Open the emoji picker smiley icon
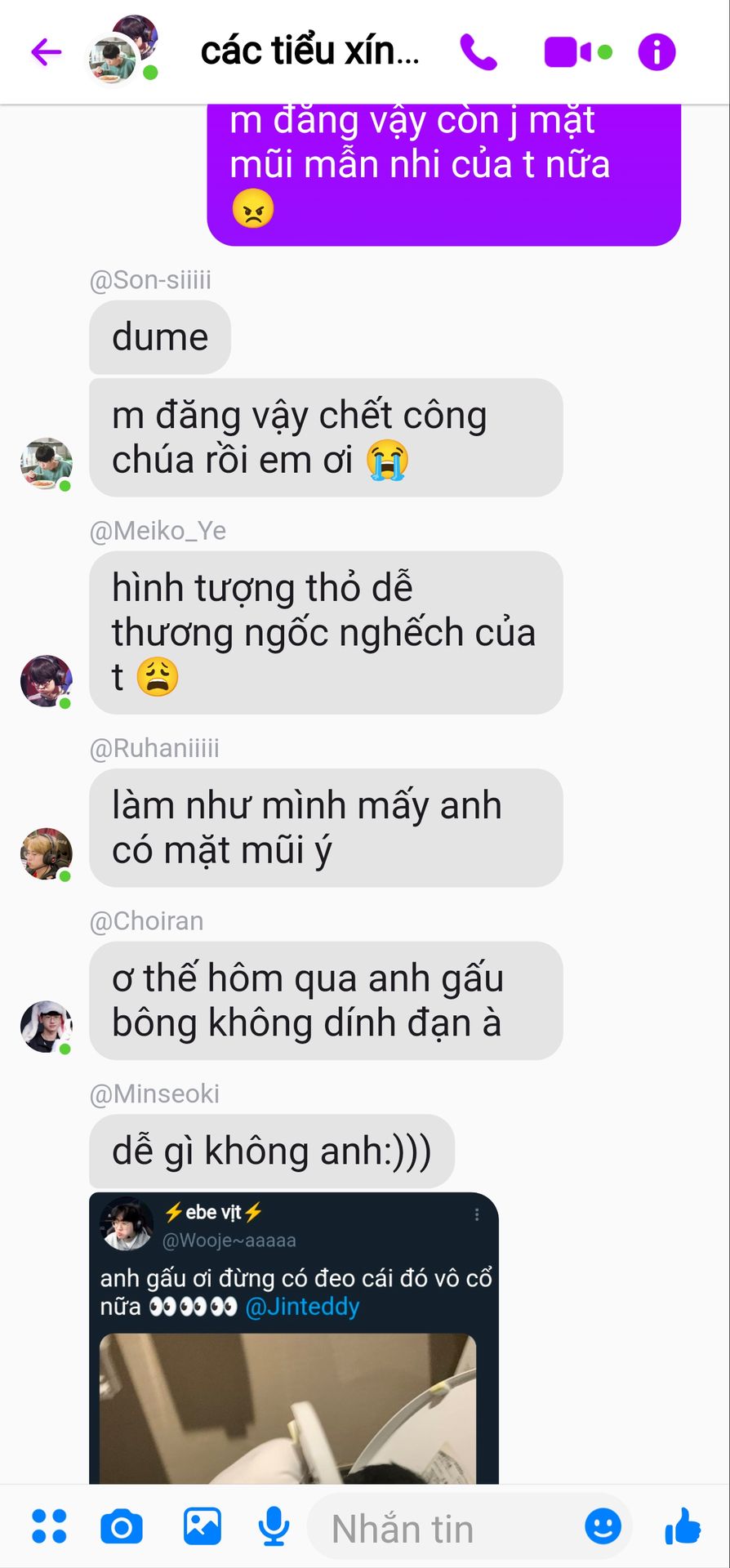 click(x=603, y=1526)
